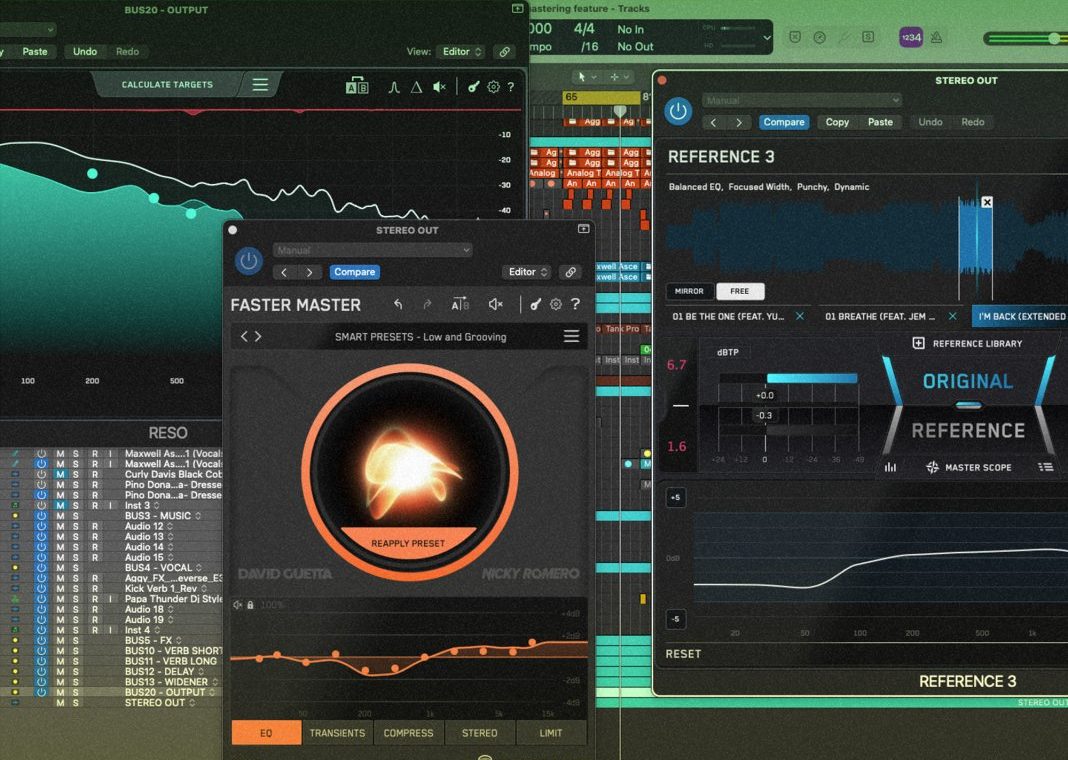
Task: Open Faster Master settings gear
Action: [556, 304]
